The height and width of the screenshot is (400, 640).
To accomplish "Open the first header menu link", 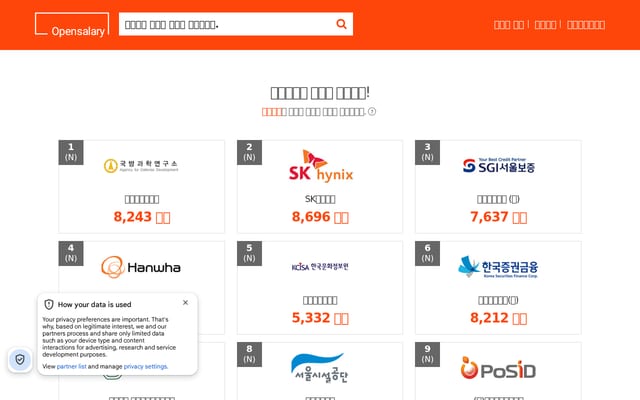I will [509, 25].
